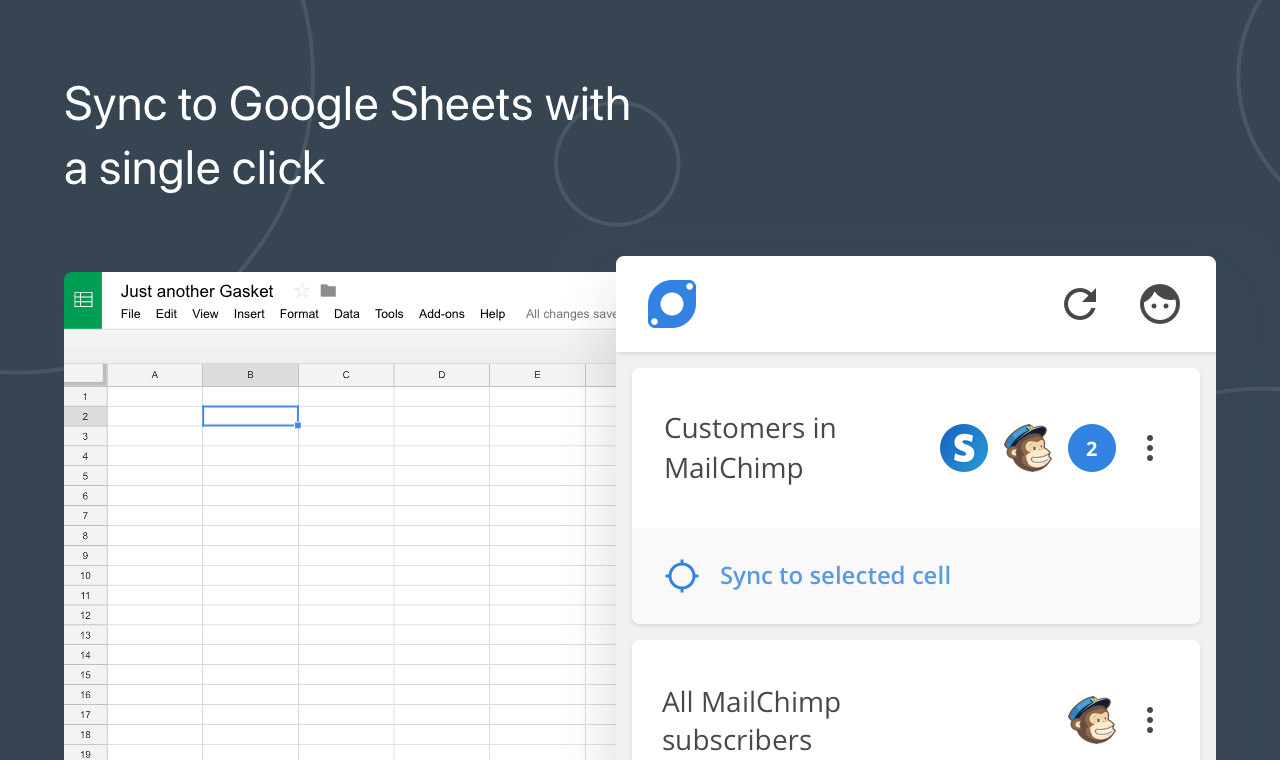
Task: Select column A header
Action: click(155, 375)
